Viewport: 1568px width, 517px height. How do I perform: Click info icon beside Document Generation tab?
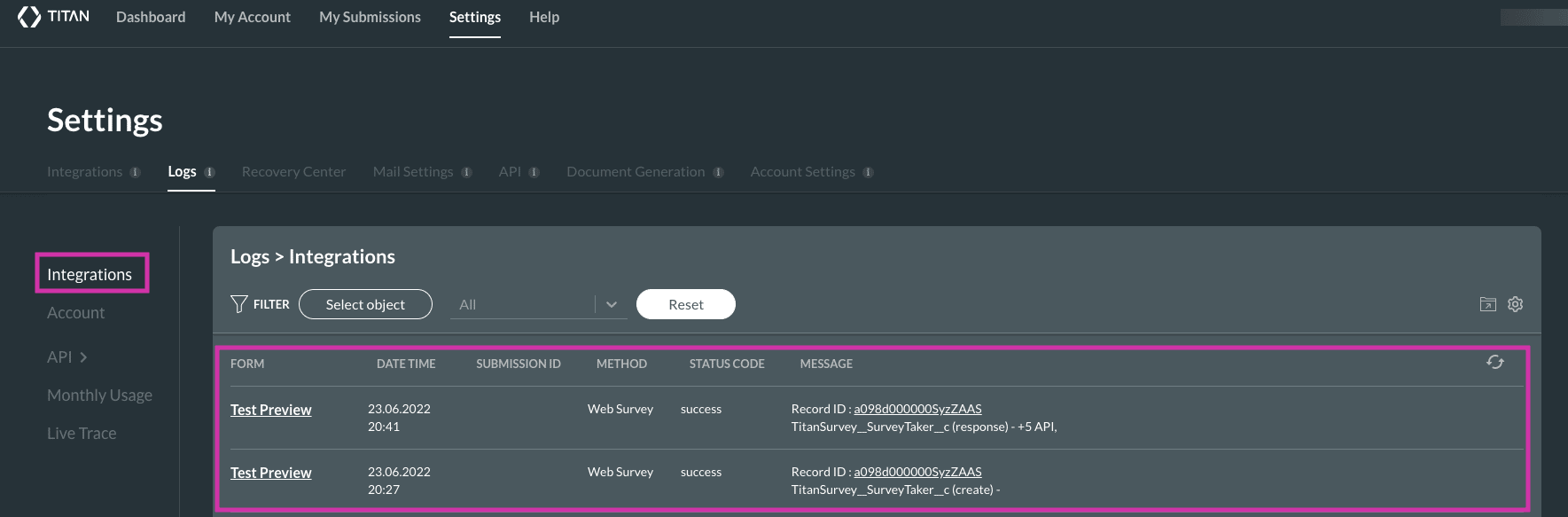click(x=718, y=172)
